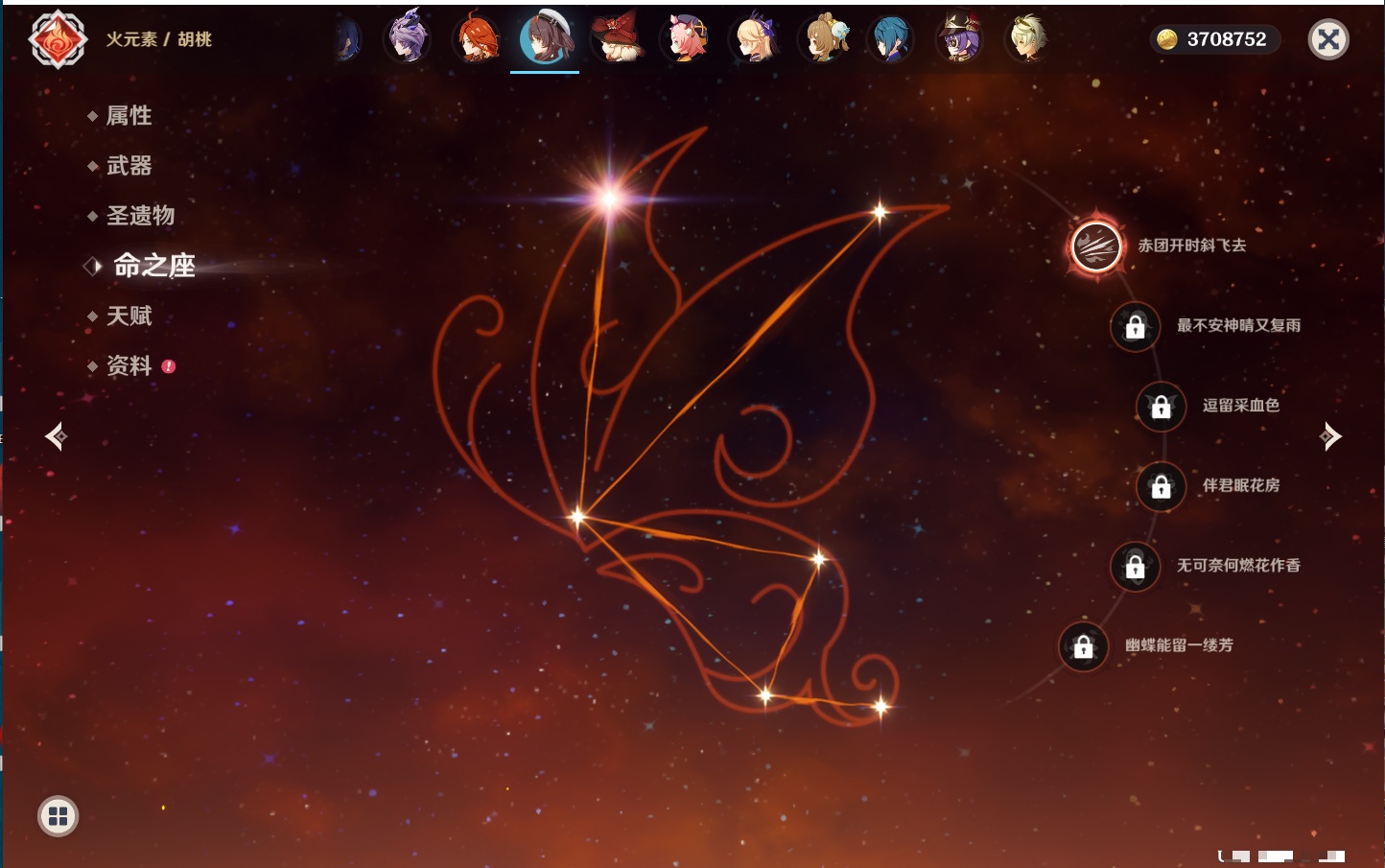
Task: Click the constellation label 幽蝶能留一缕芳
Action: tap(1180, 645)
